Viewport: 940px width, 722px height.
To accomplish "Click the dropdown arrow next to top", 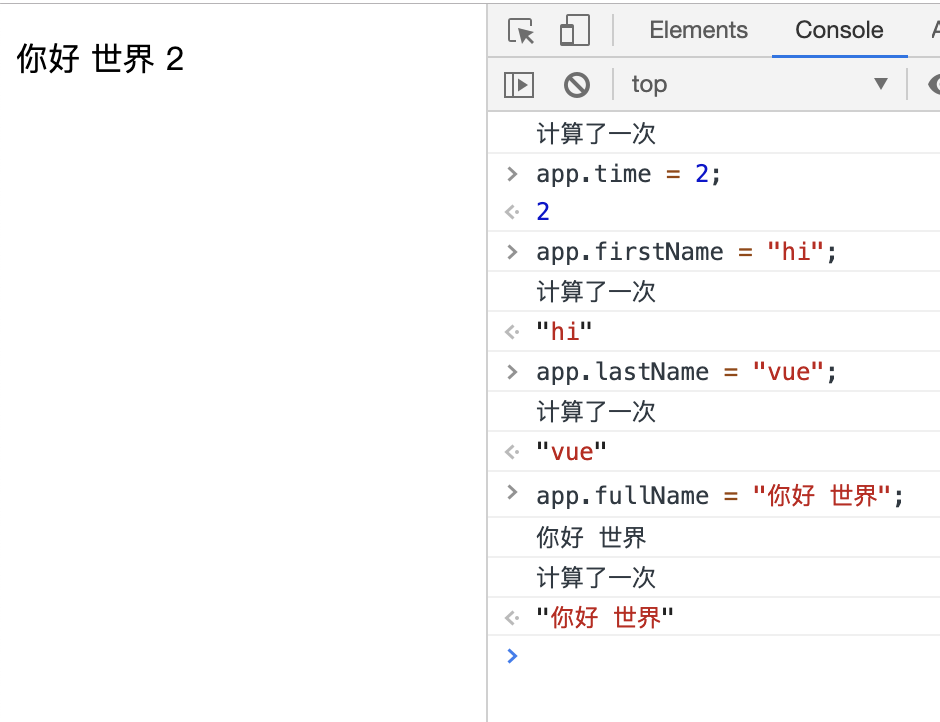I will click(880, 83).
